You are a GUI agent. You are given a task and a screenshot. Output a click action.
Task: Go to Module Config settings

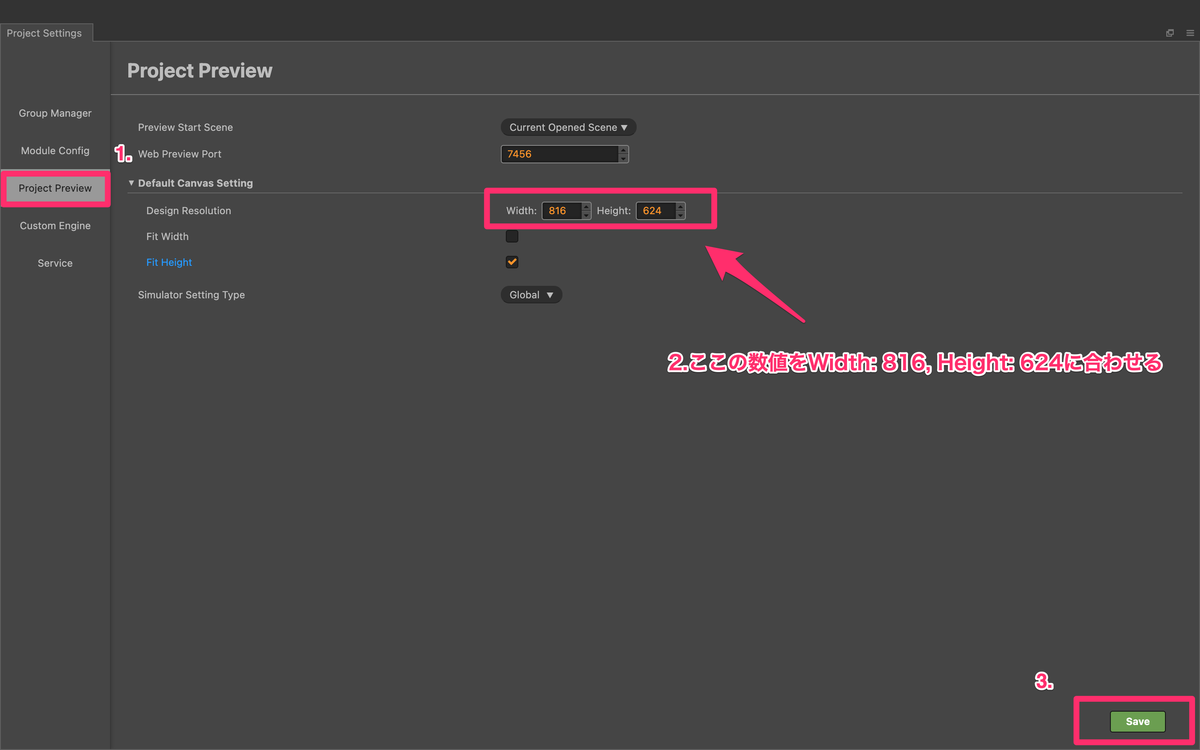55,151
